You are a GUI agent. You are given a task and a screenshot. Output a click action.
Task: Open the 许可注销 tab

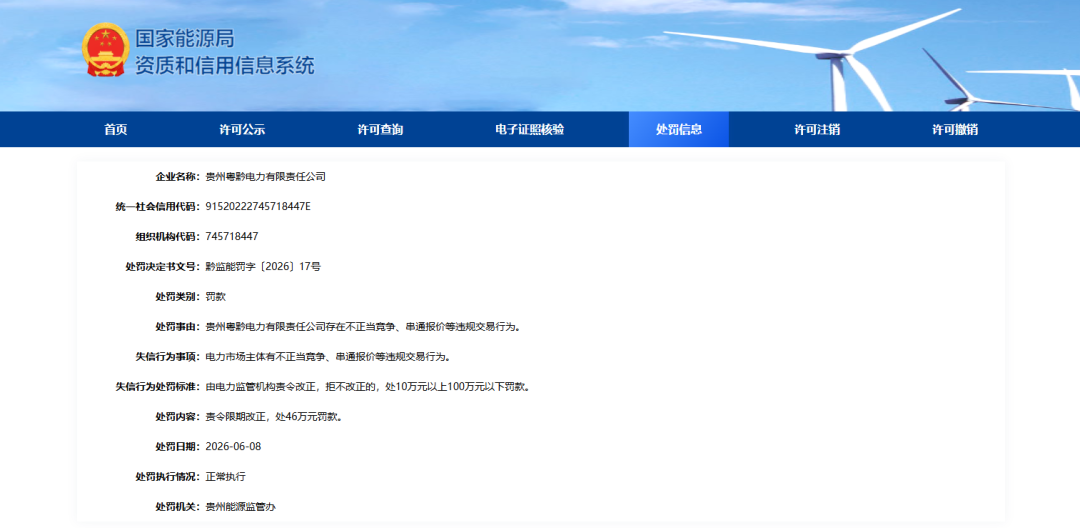click(817, 129)
